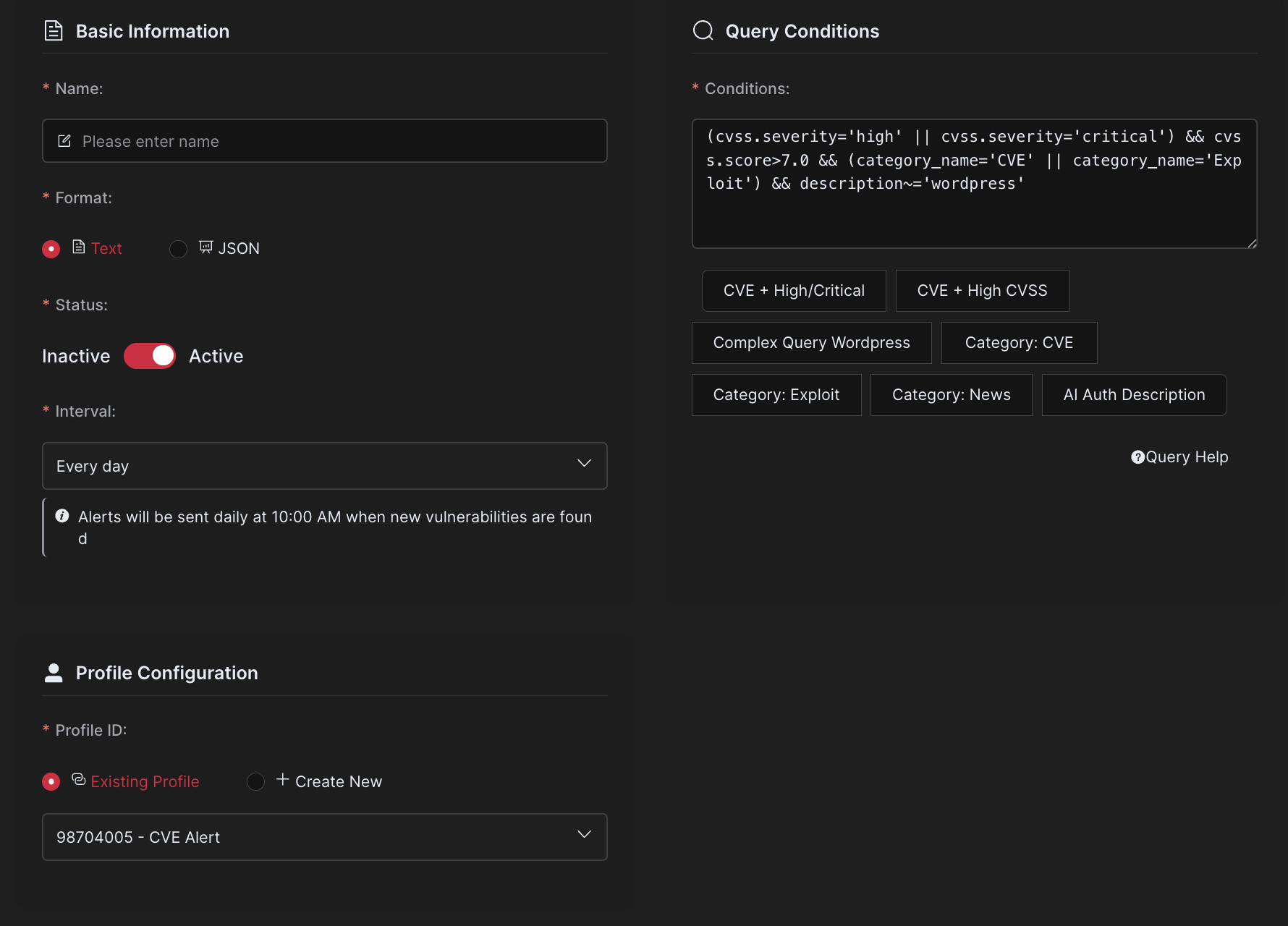The height and width of the screenshot is (926, 1288).
Task: Apply the Category: CVE preset
Action: (1019, 343)
